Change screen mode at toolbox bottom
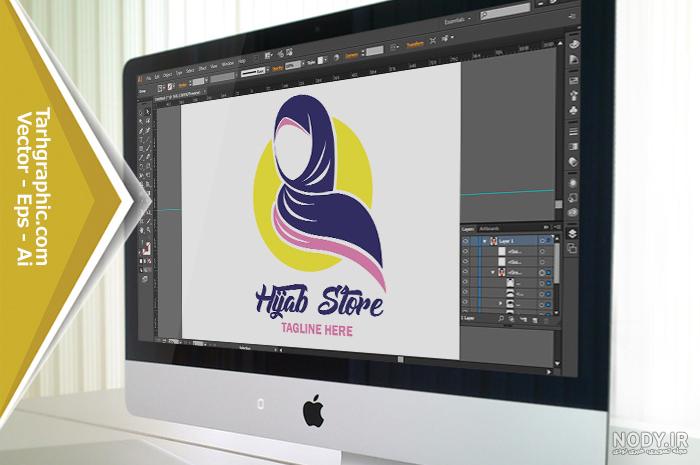700x465 pixels. click(145, 278)
